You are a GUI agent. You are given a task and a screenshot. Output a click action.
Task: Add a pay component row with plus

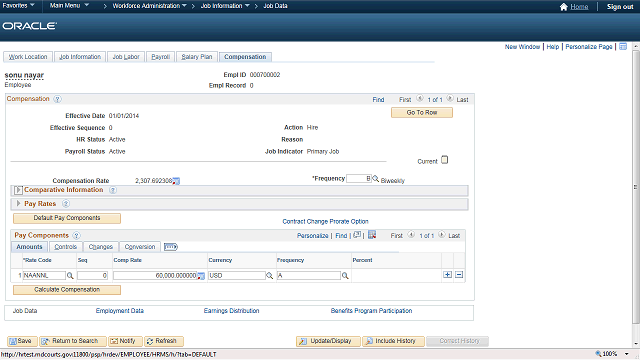point(447,275)
